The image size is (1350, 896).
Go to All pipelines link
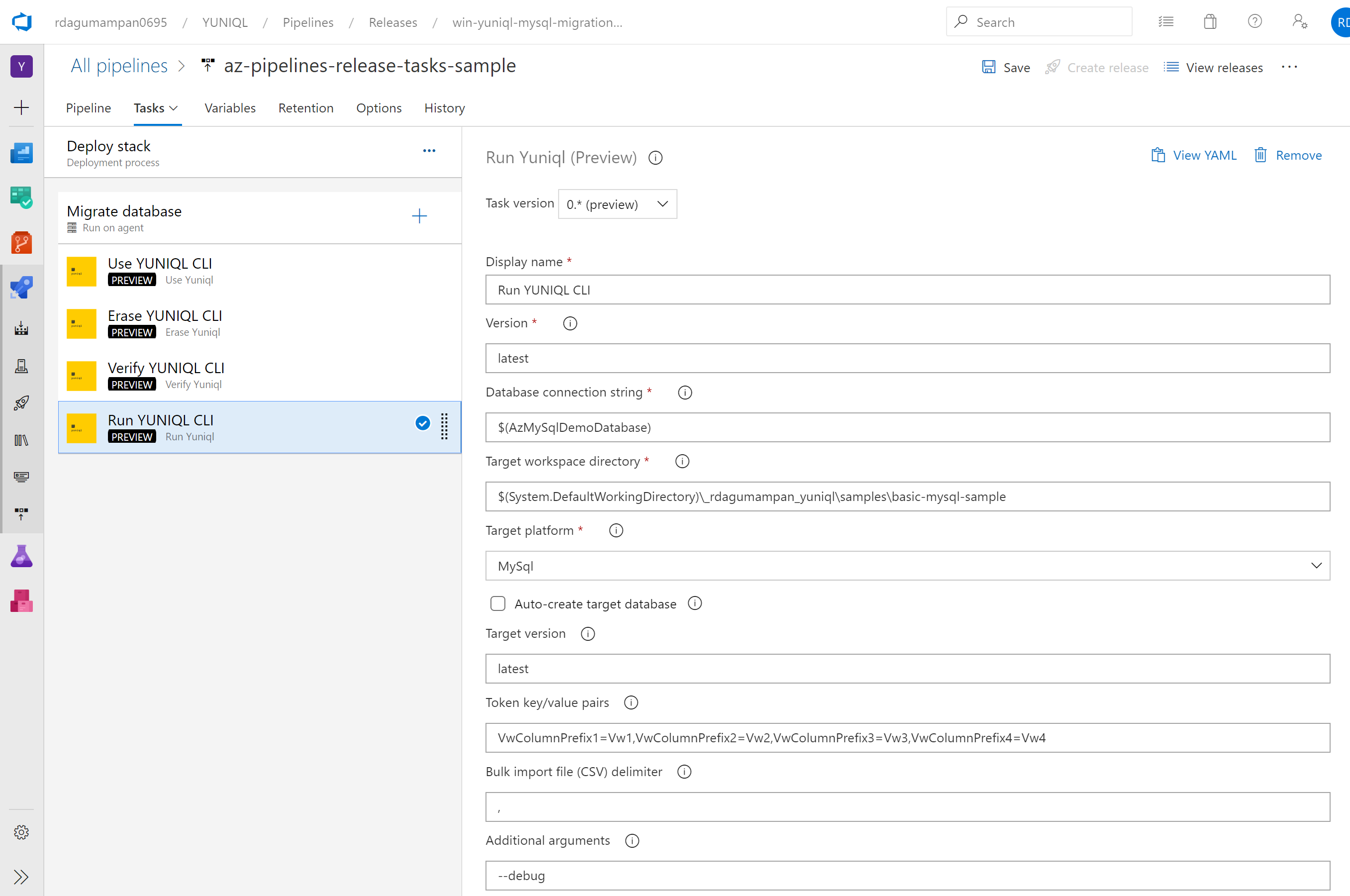coord(119,66)
